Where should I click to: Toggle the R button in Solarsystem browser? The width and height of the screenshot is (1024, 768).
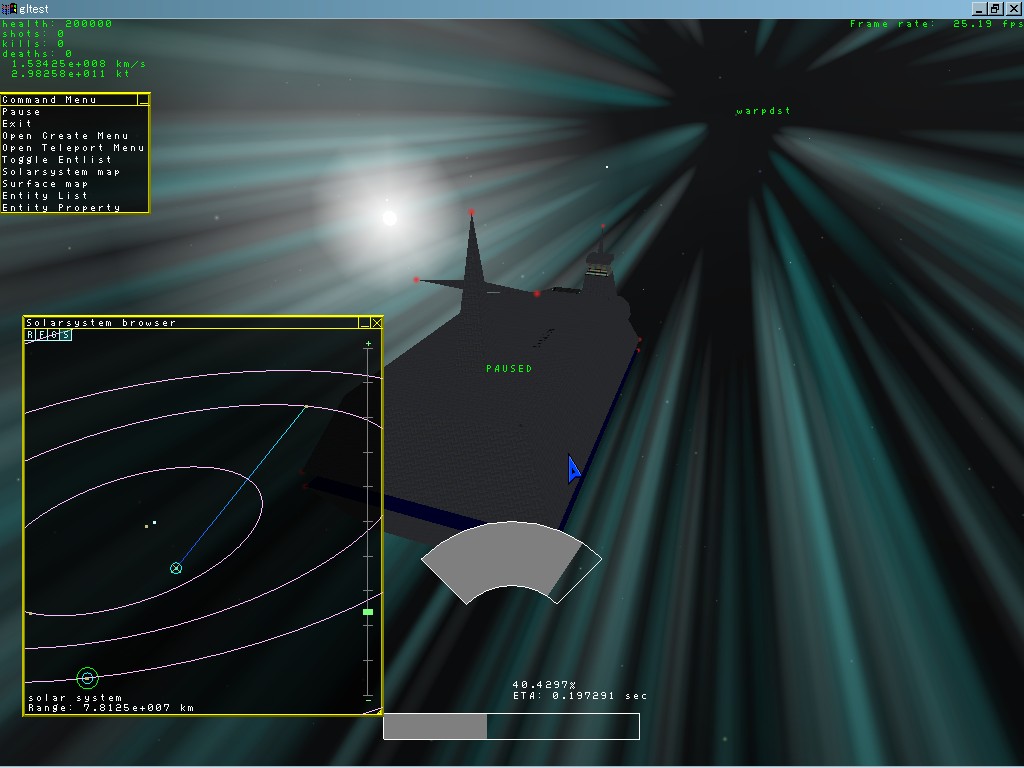click(x=31, y=335)
